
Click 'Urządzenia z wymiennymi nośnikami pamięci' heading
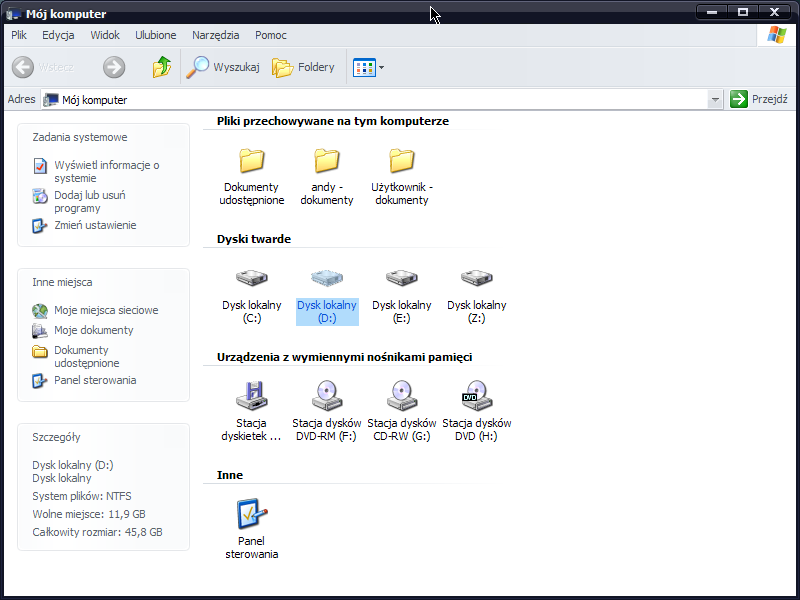(344, 357)
